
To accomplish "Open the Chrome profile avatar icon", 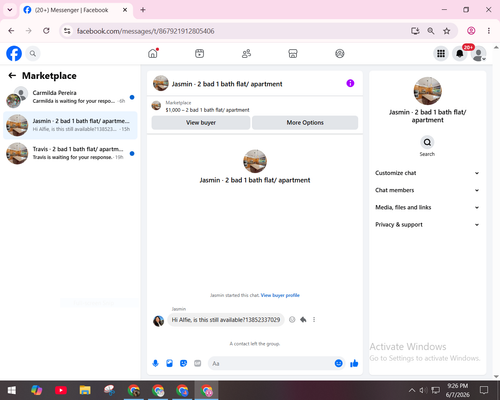I will click(471, 31).
